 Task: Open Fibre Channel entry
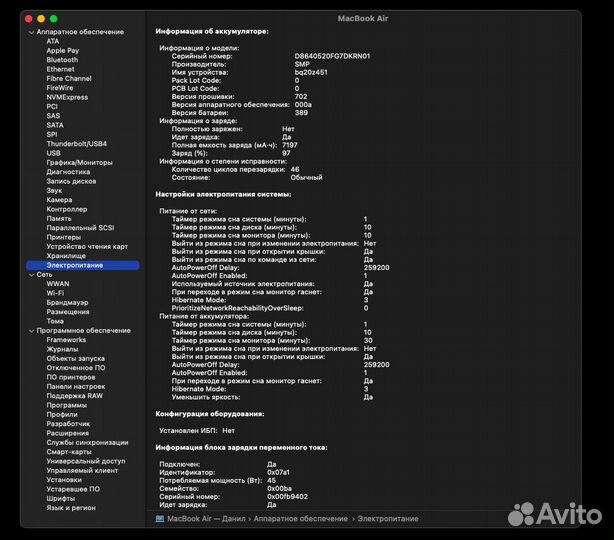coord(69,78)
